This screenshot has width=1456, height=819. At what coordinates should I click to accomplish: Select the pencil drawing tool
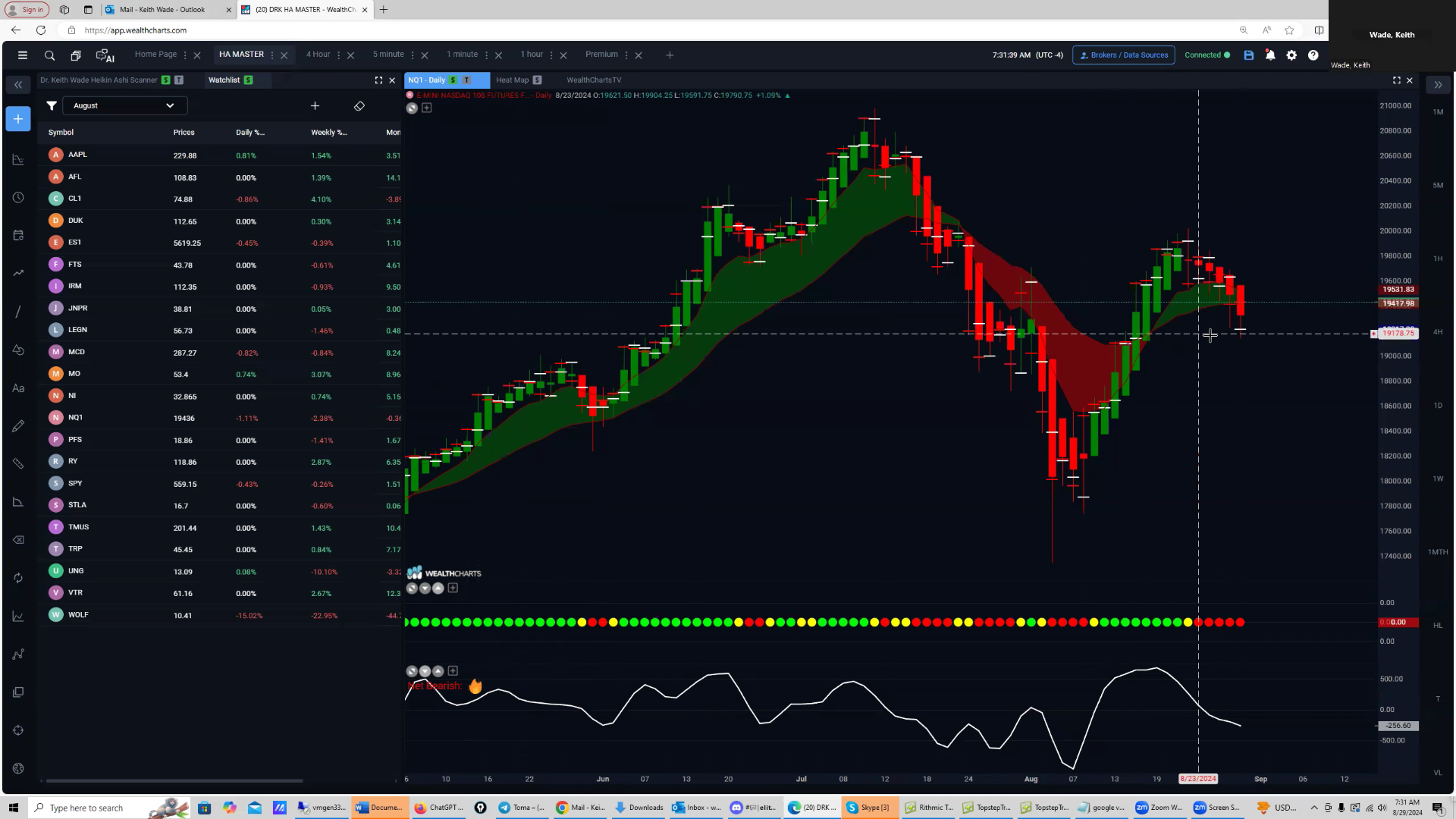click(x=18, y=426)
